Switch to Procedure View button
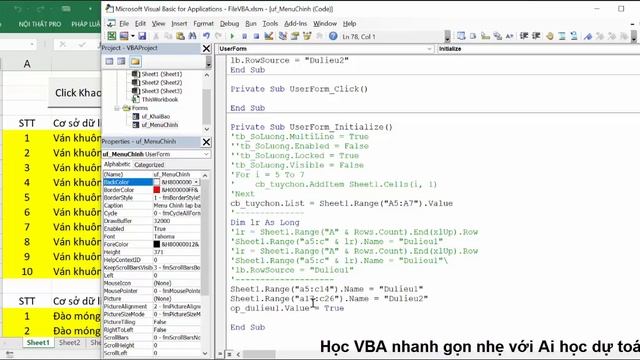 (x=221, y=354)
